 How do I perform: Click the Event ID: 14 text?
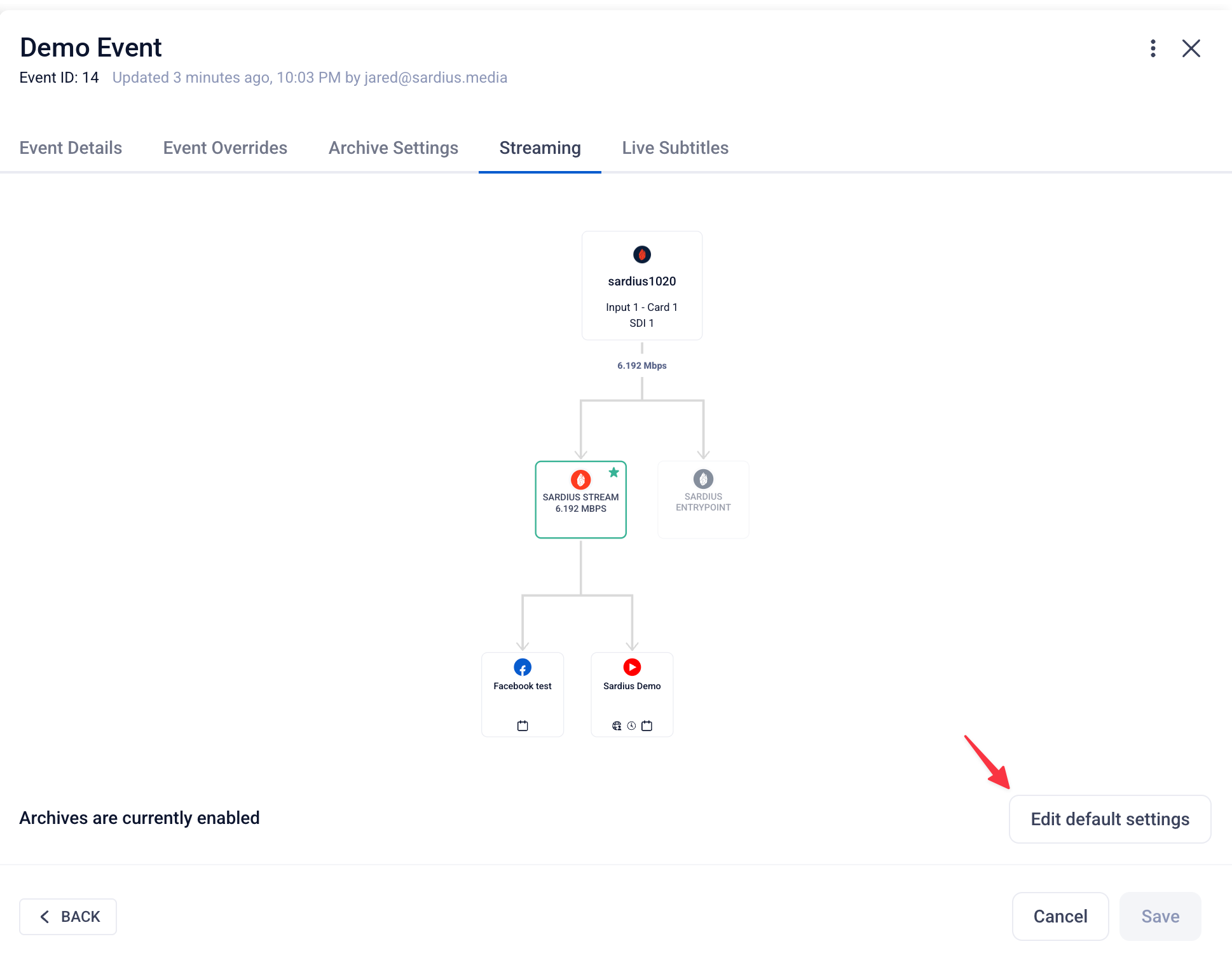coord(59,78)
